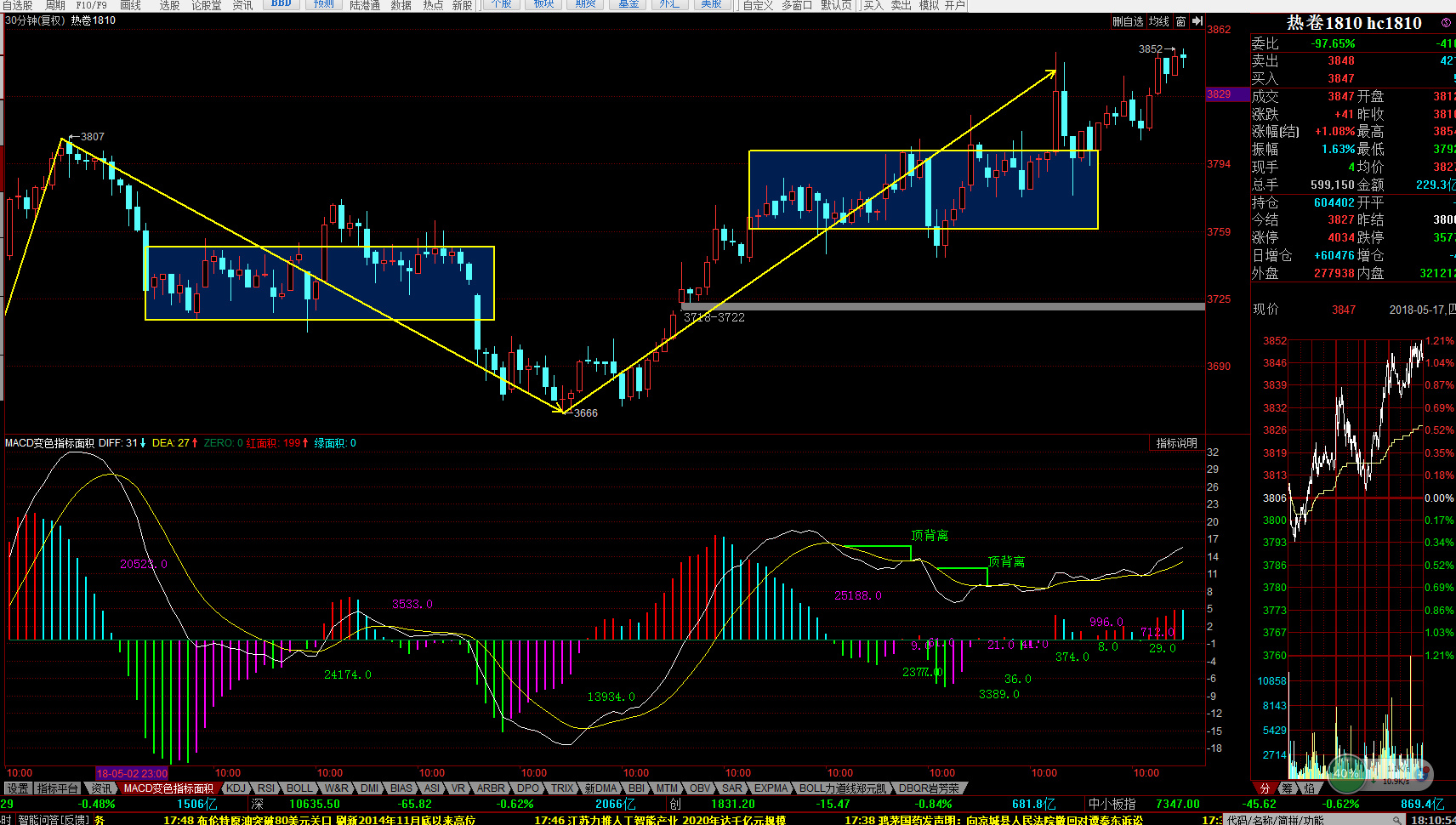Switch to the MTM indicator tab
The width and height of the screenshot is (1456, 825).
pyautogui.click(x=668, y=788)
